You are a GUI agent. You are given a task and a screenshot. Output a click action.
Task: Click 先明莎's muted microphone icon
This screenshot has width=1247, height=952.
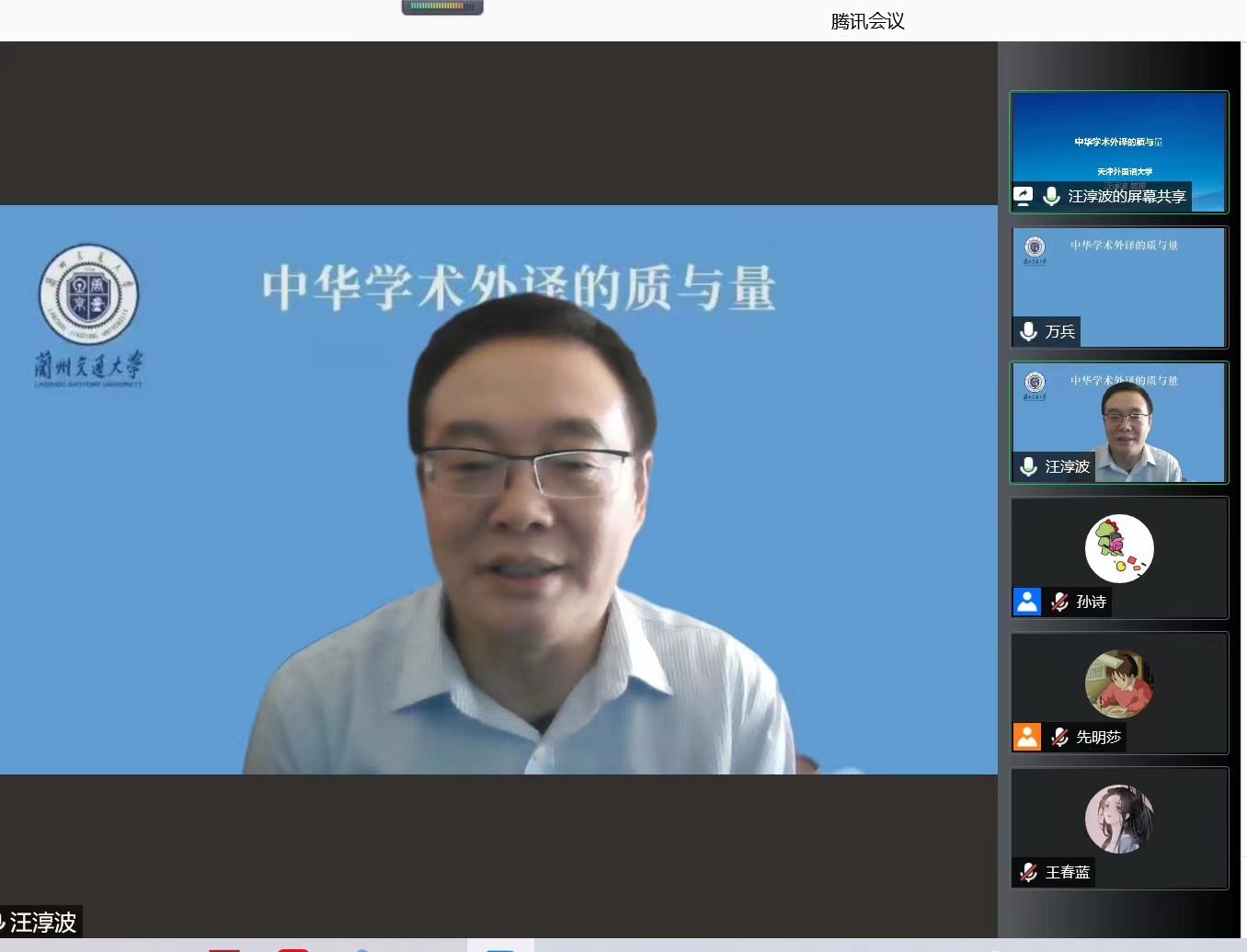[x=1059, y=737]
